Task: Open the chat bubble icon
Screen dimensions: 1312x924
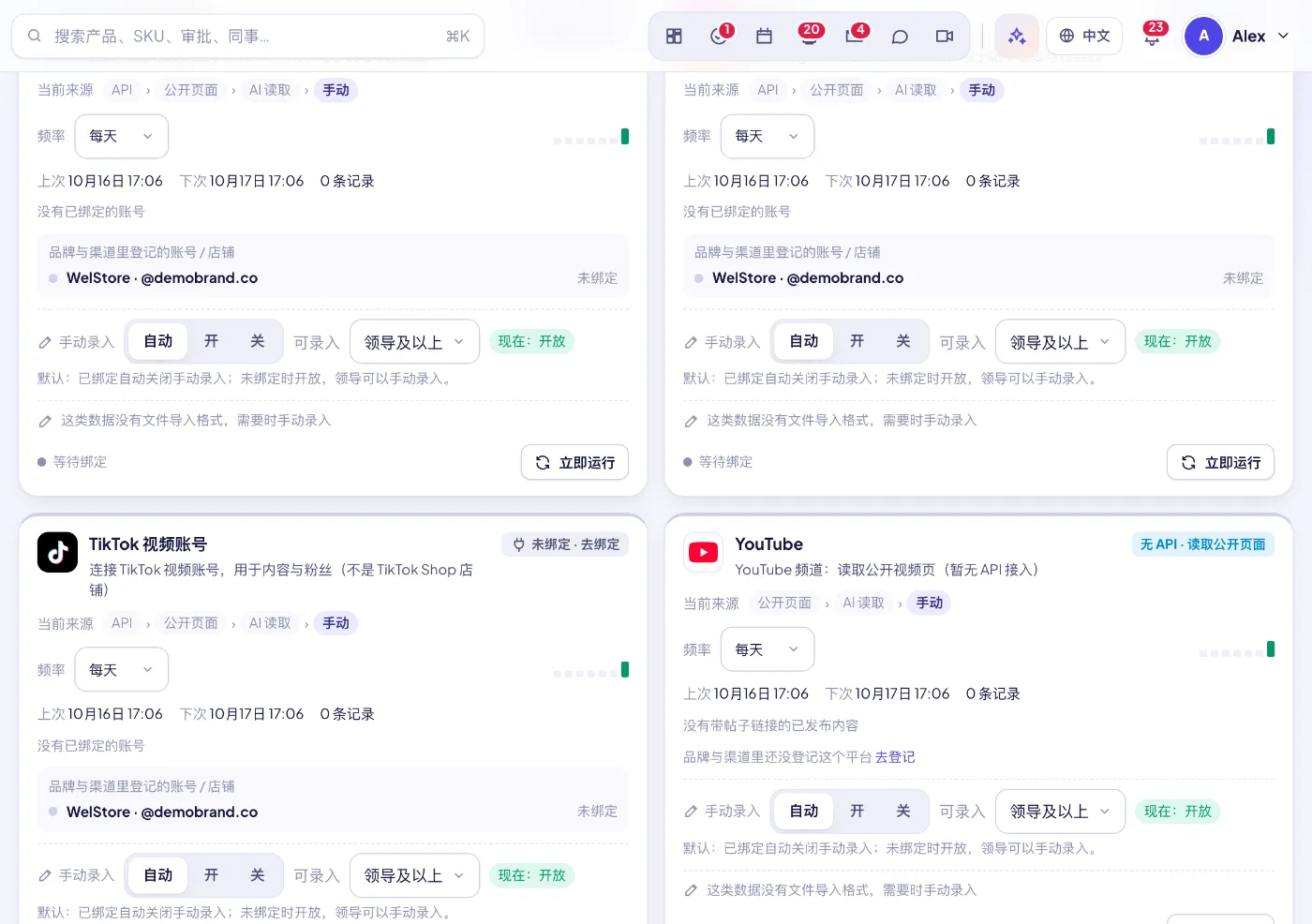Action: click(x=900, y=37)
